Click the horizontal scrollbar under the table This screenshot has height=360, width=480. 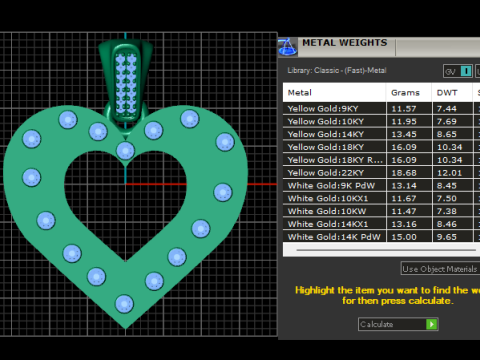(386, 250)
